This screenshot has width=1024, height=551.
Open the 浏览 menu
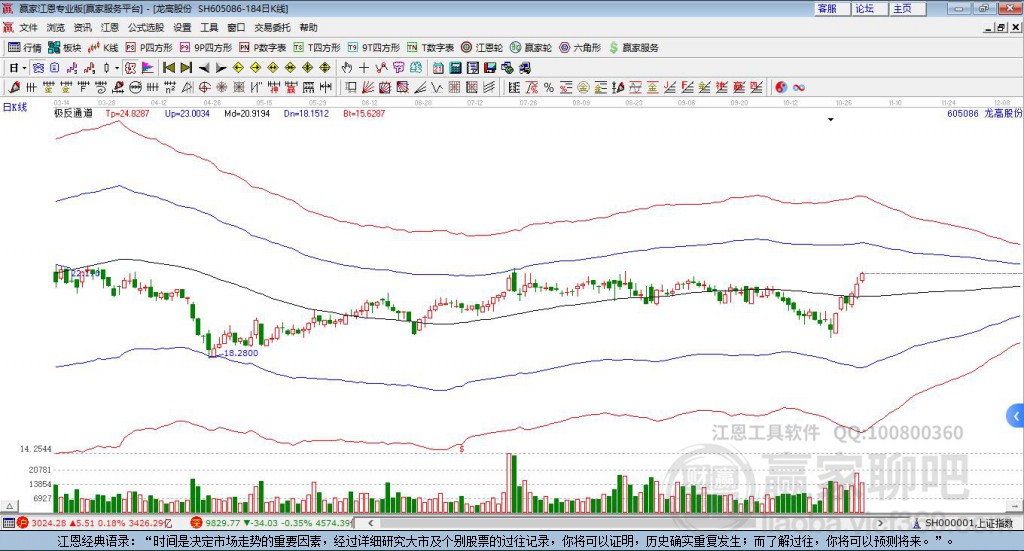[x=56, y=27]
